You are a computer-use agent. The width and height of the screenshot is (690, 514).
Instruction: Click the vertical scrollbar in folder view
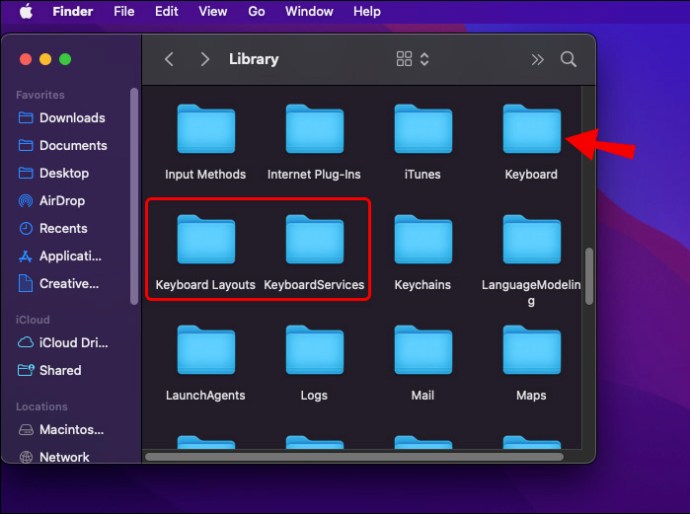[588, 275]
